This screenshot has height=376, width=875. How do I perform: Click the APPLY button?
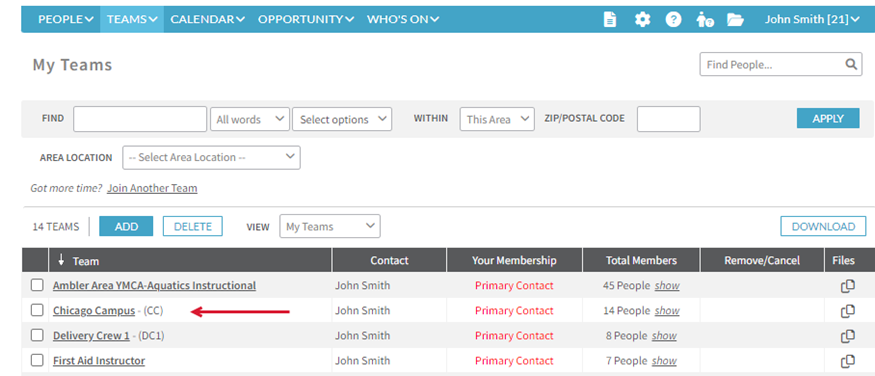(x=828, y=118)
